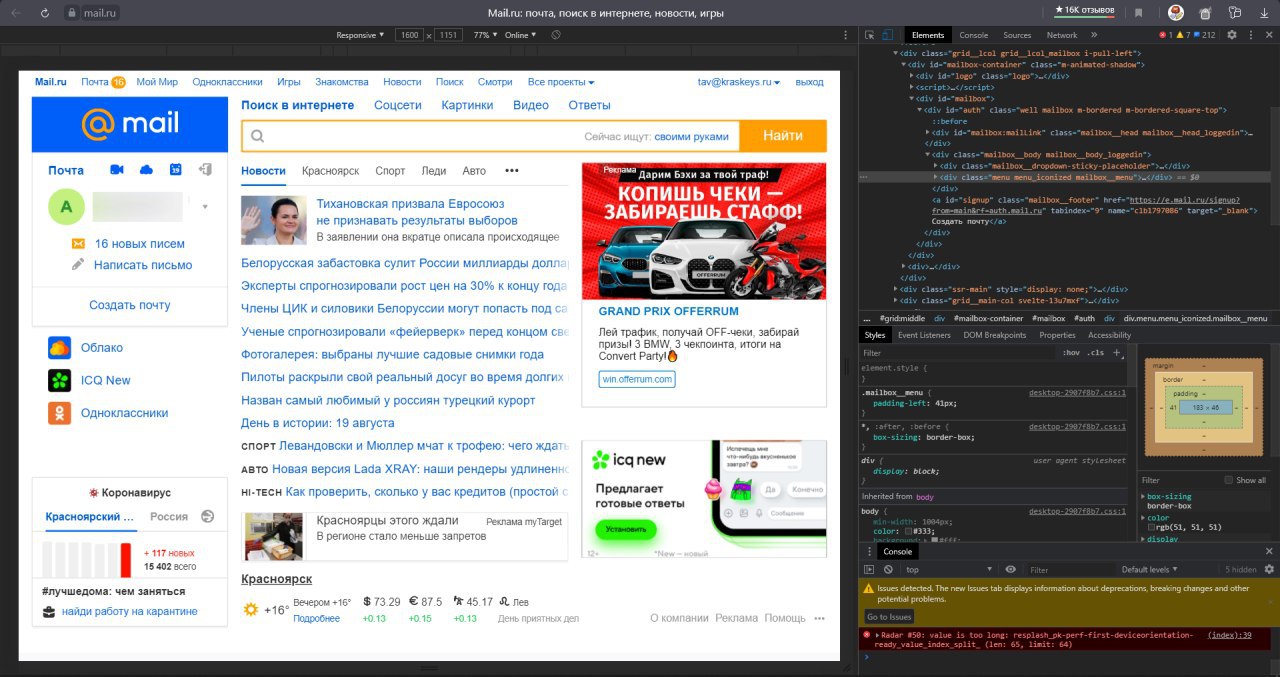Open the browser downloads arrow icon
1280x677 pixels.
pos(1263,13)
